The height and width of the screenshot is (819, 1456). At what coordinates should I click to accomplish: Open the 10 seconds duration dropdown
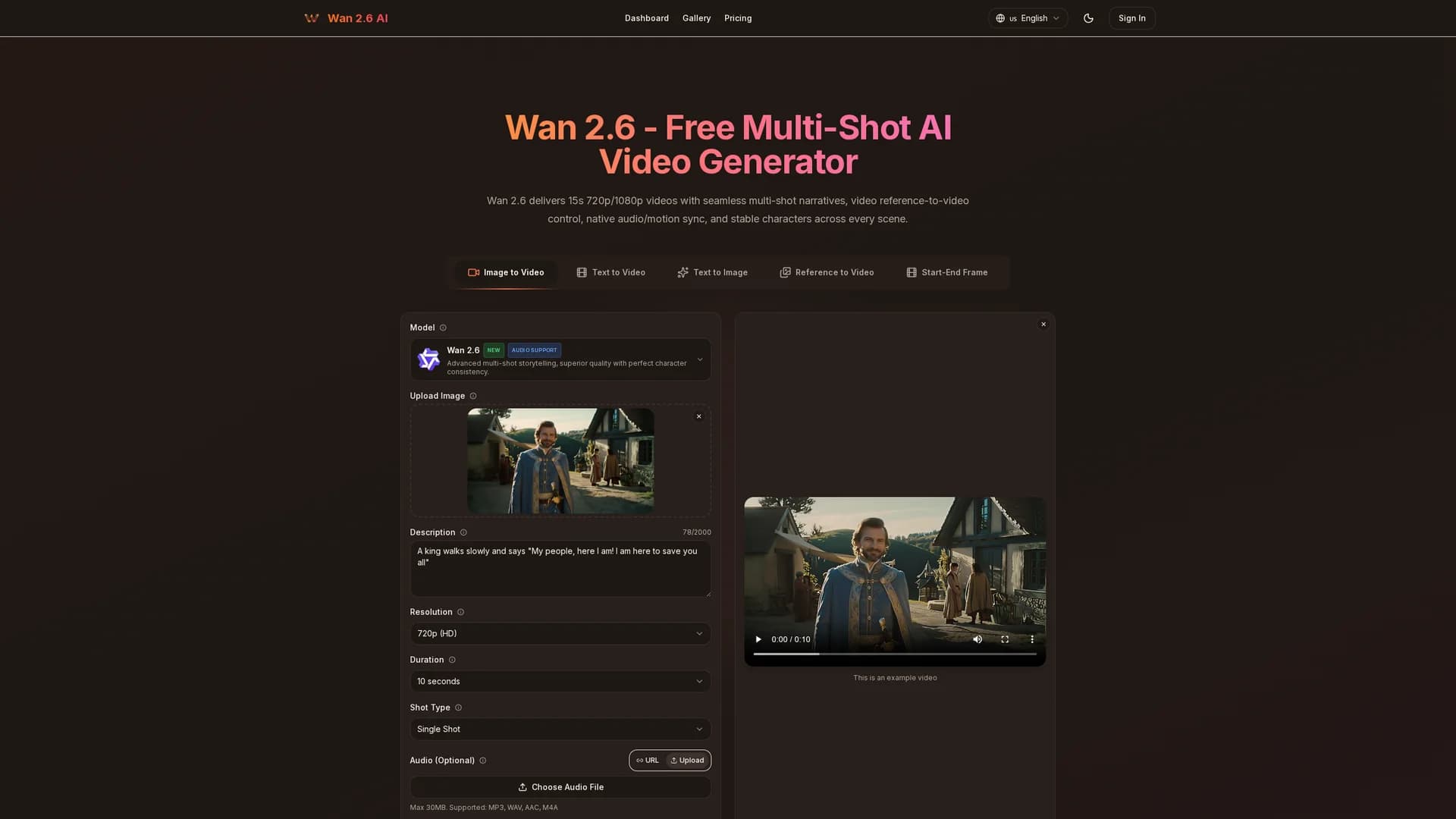[560, 681]
